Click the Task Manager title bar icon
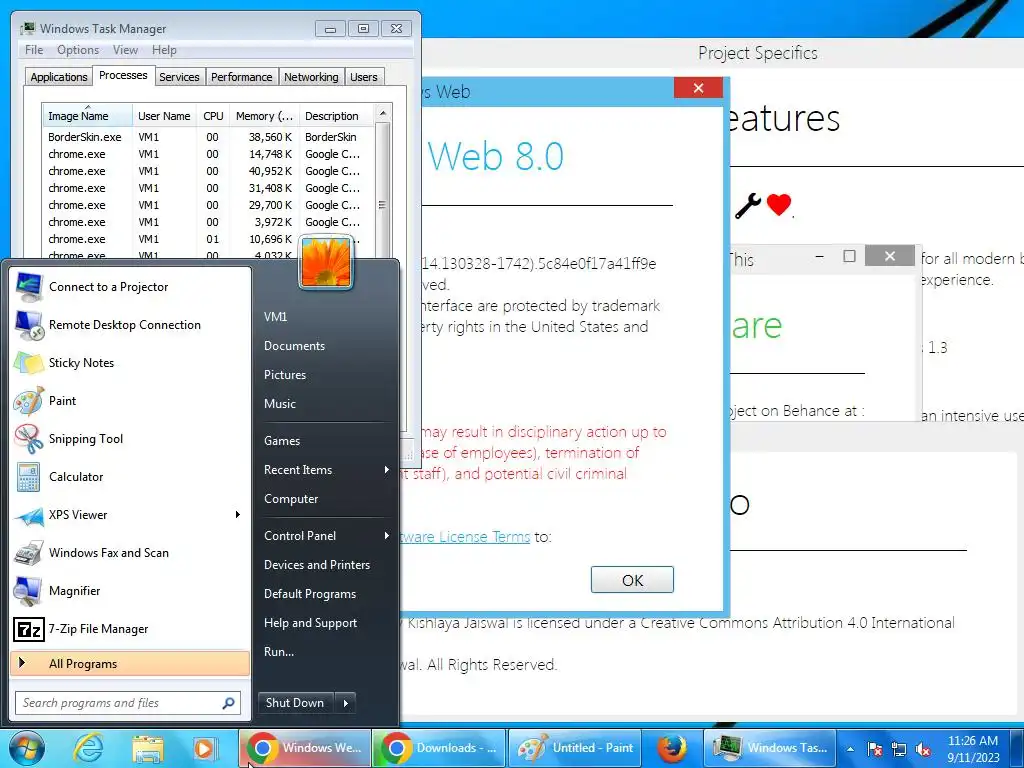The width and height of the screenshot is (1024, 768). pos(27,29)
